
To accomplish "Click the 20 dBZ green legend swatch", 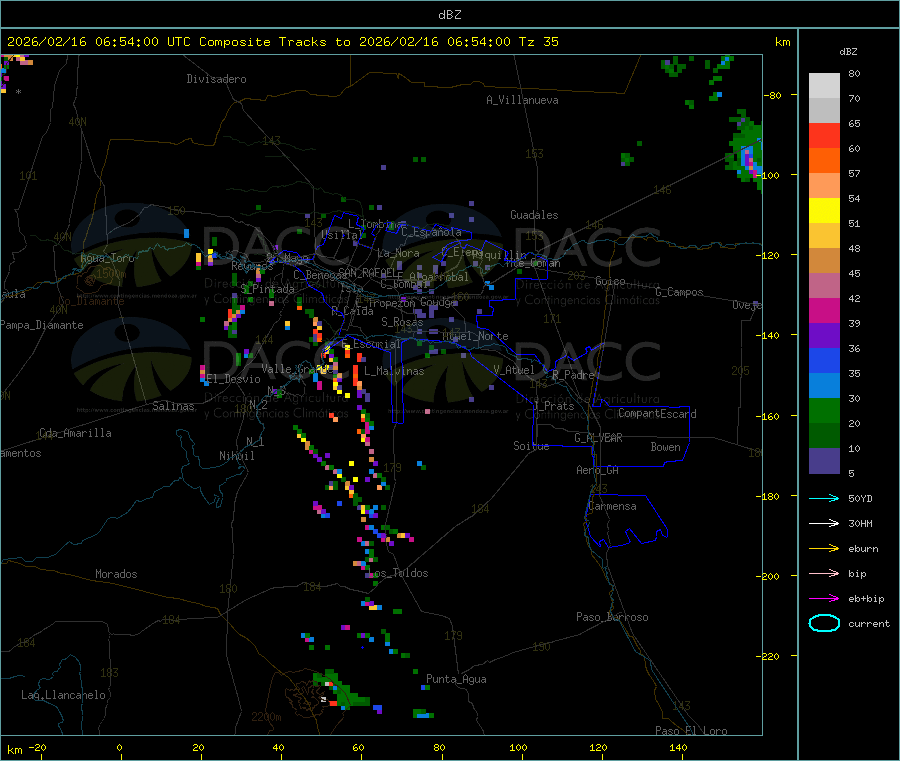I will point(824,410).
